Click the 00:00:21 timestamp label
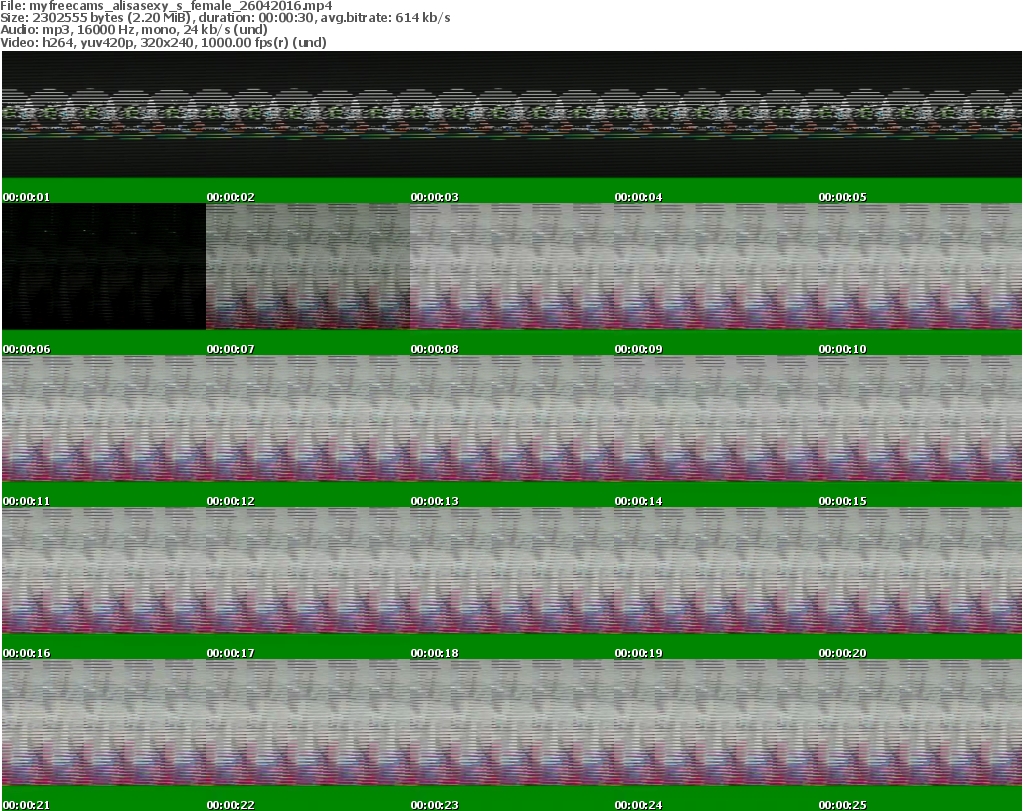 pyautogui.click(x=26, y=805)
